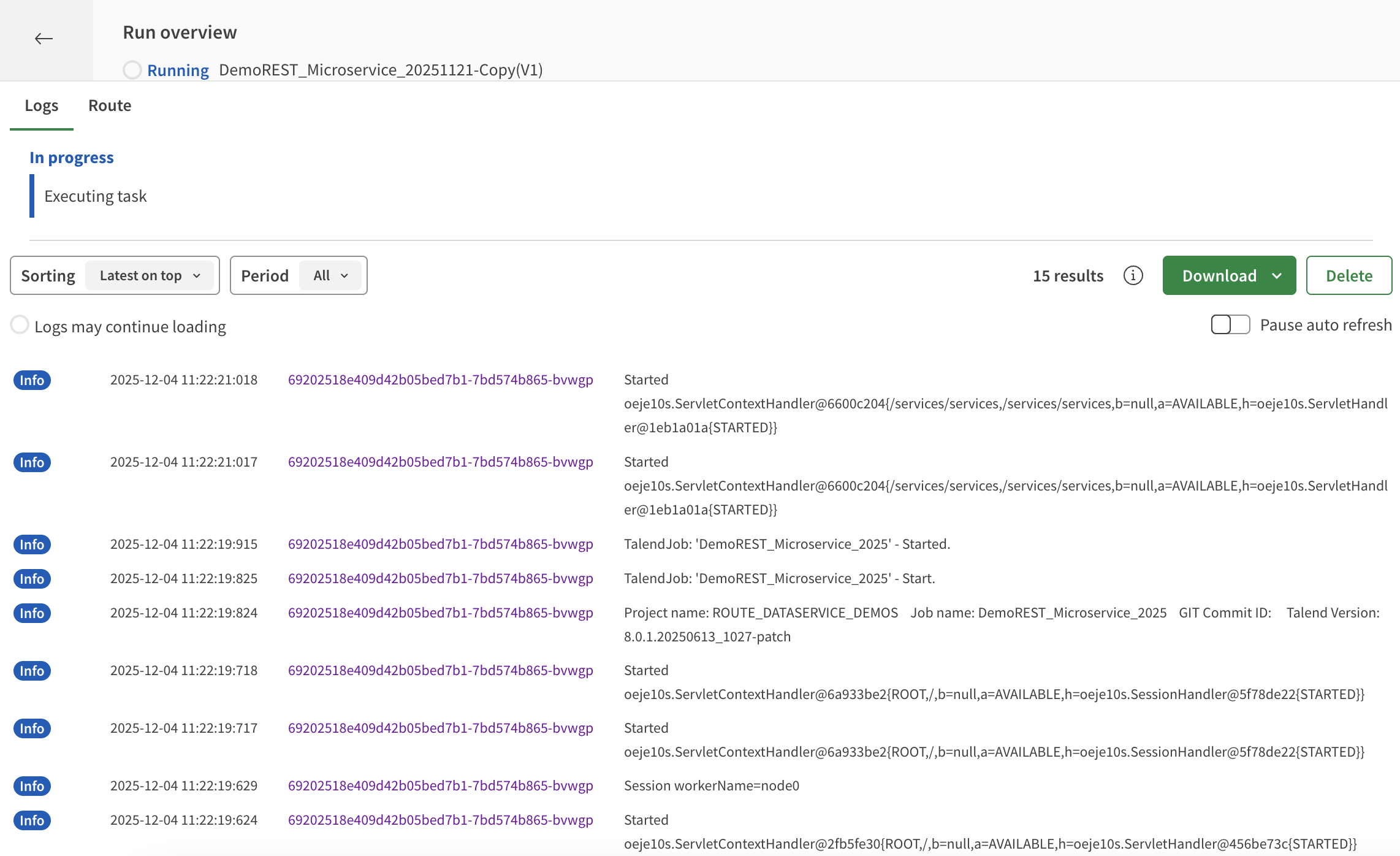Click Info badge on 11:22:19:824 log
The image size is (1400, 856).
pos(32,613)
